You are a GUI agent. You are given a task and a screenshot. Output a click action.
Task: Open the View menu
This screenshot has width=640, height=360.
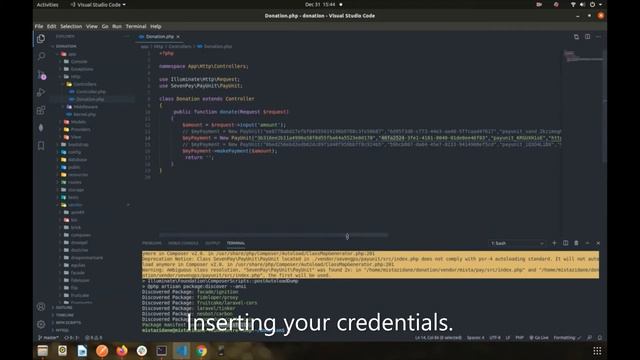[x=91, y=26]
